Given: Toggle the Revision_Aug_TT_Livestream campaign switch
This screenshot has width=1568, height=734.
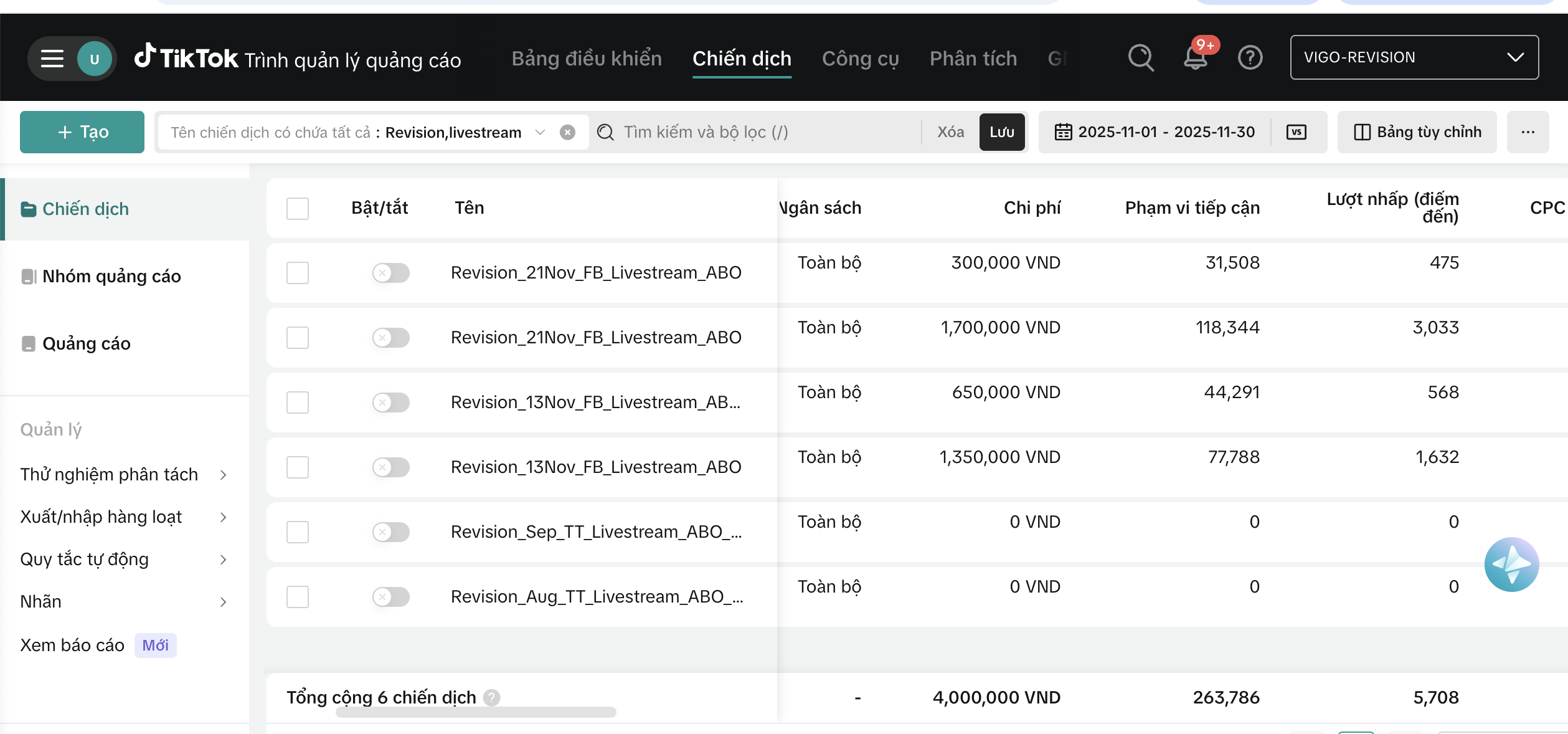Looking at the screenshot, I should (x=390, y=597).
